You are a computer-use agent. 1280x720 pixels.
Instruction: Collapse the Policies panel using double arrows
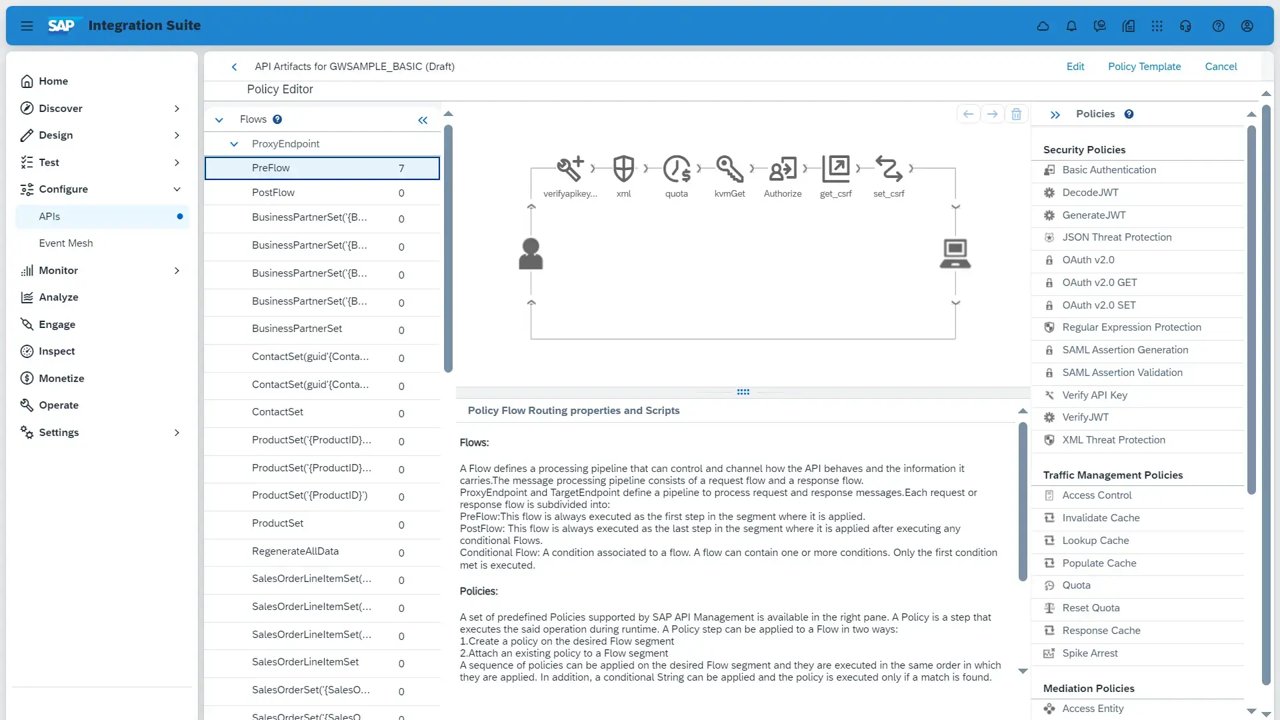tap(1055, 115)
